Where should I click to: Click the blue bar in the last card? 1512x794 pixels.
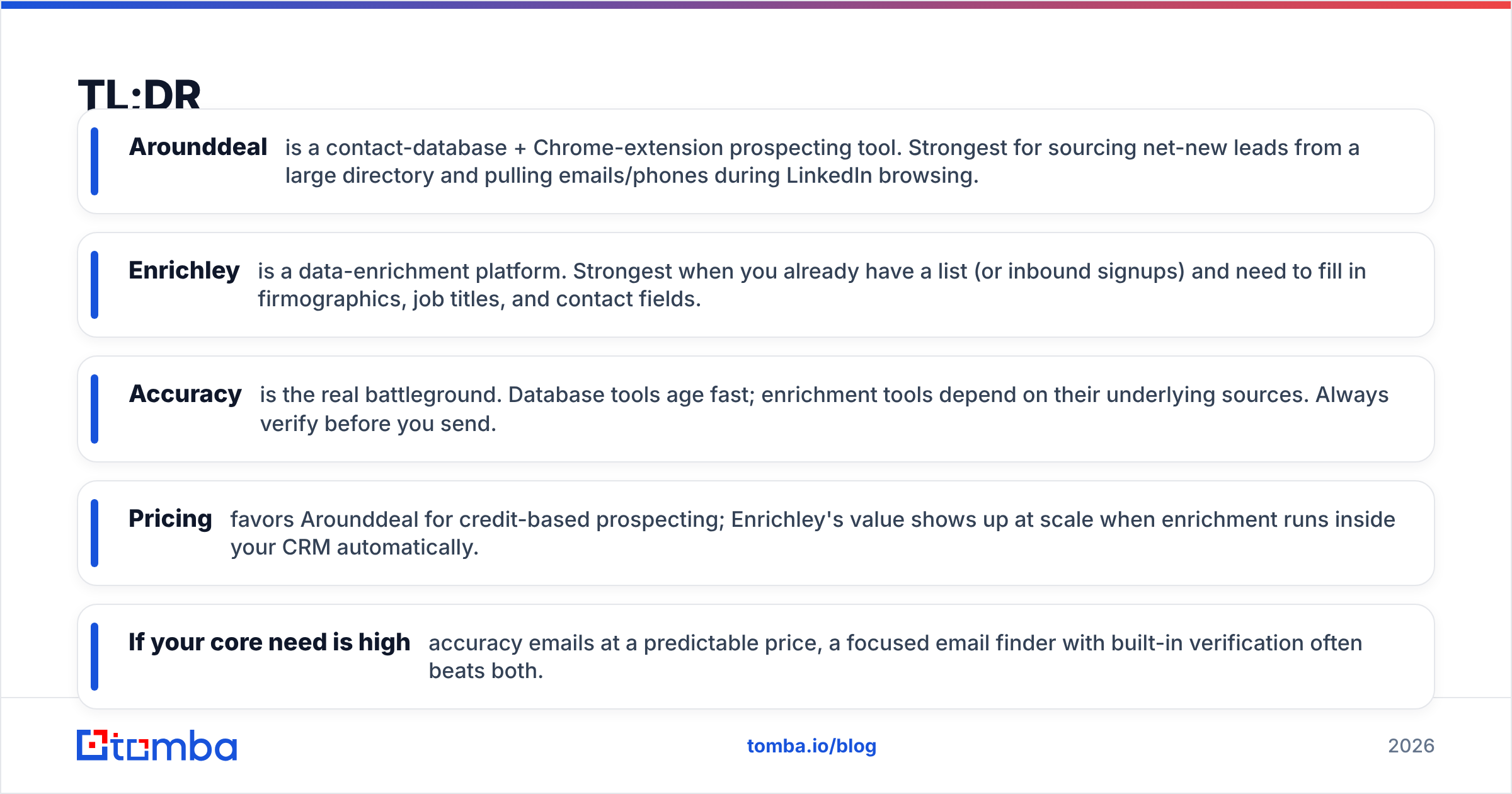[x=94, y=657]
